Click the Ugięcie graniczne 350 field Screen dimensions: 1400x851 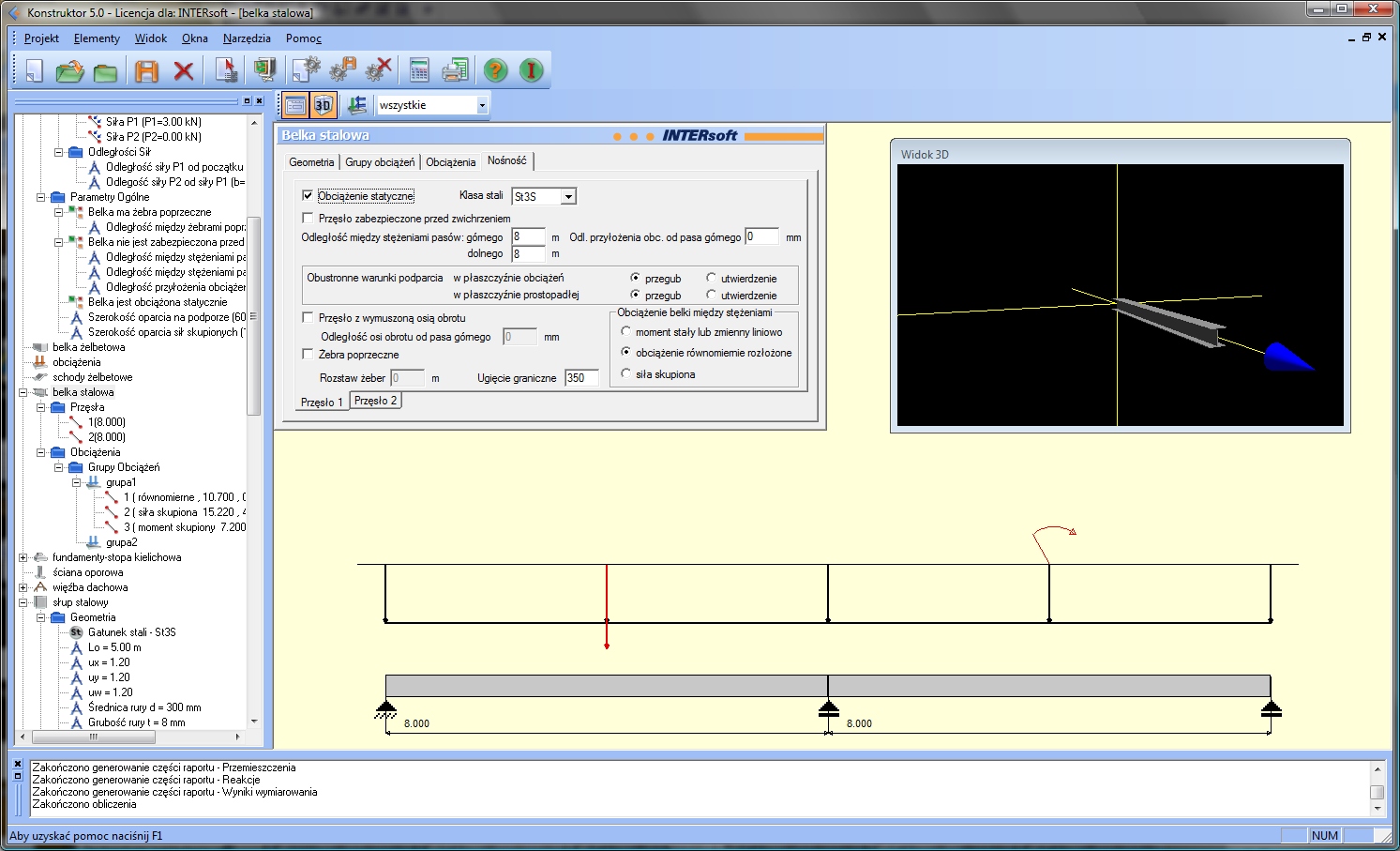click(581, 378)
